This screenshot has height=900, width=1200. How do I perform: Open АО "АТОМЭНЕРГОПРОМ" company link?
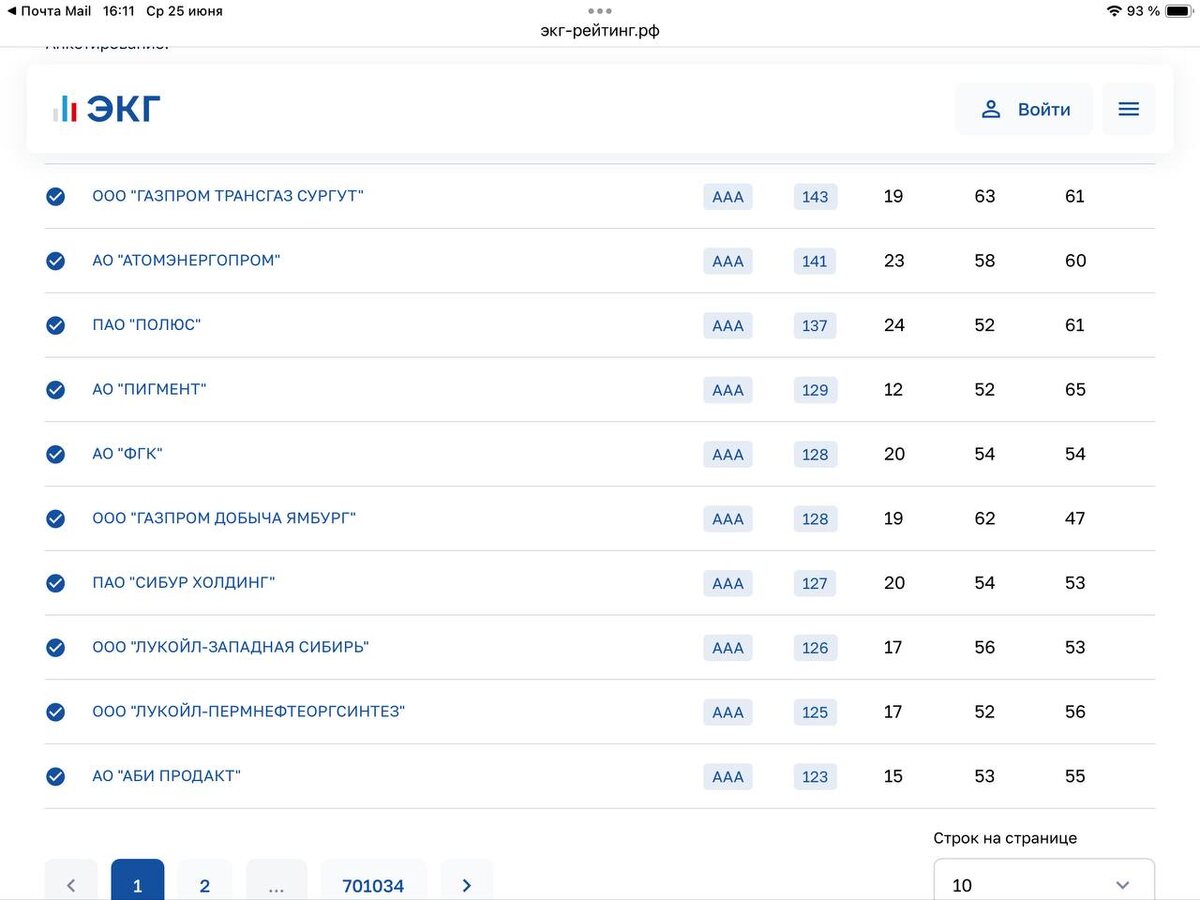[x=186, y=260]
